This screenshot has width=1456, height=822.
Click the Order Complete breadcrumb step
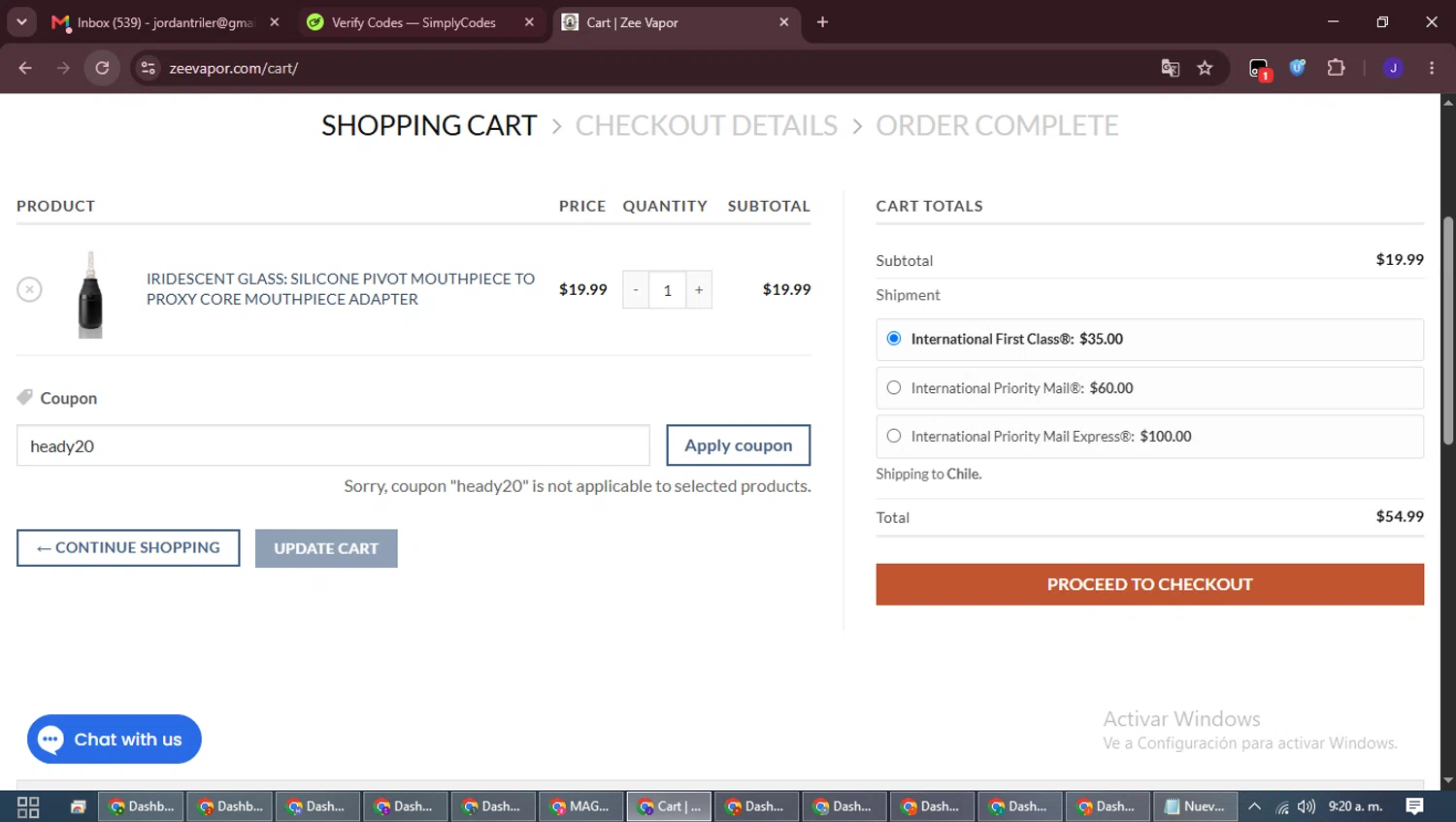click(x=997, y=125)
